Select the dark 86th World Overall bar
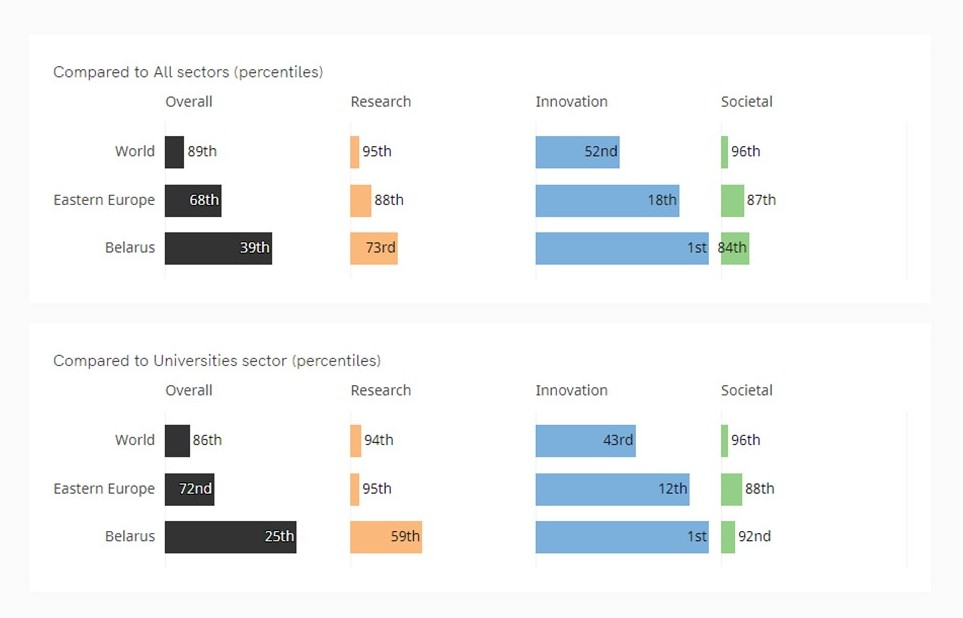The image size is (963, 618). click(177, 441)
